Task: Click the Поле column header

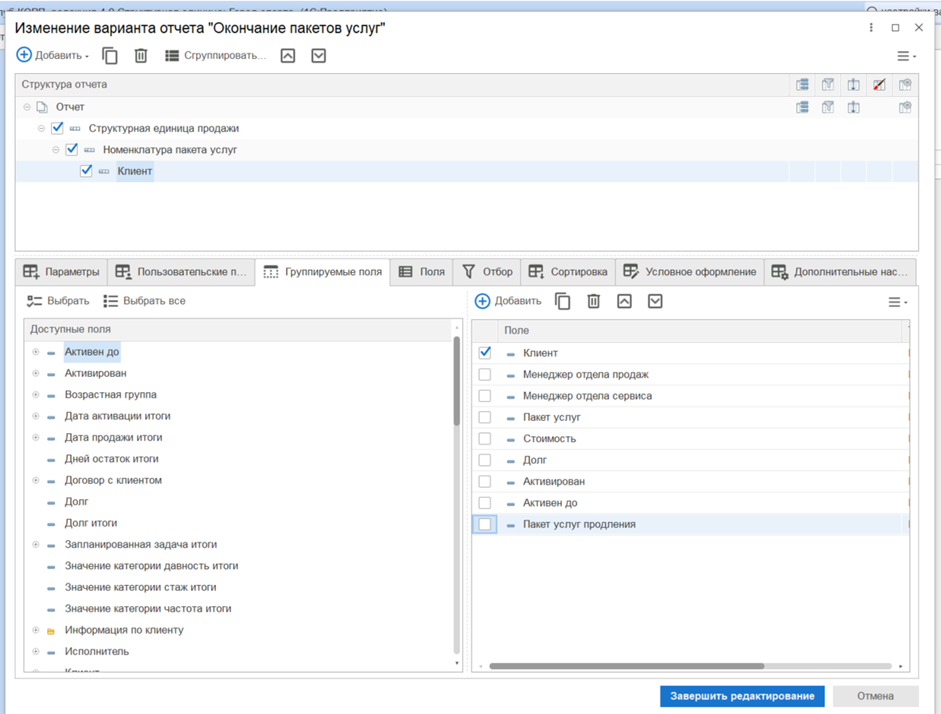Action: click(700, 331)
